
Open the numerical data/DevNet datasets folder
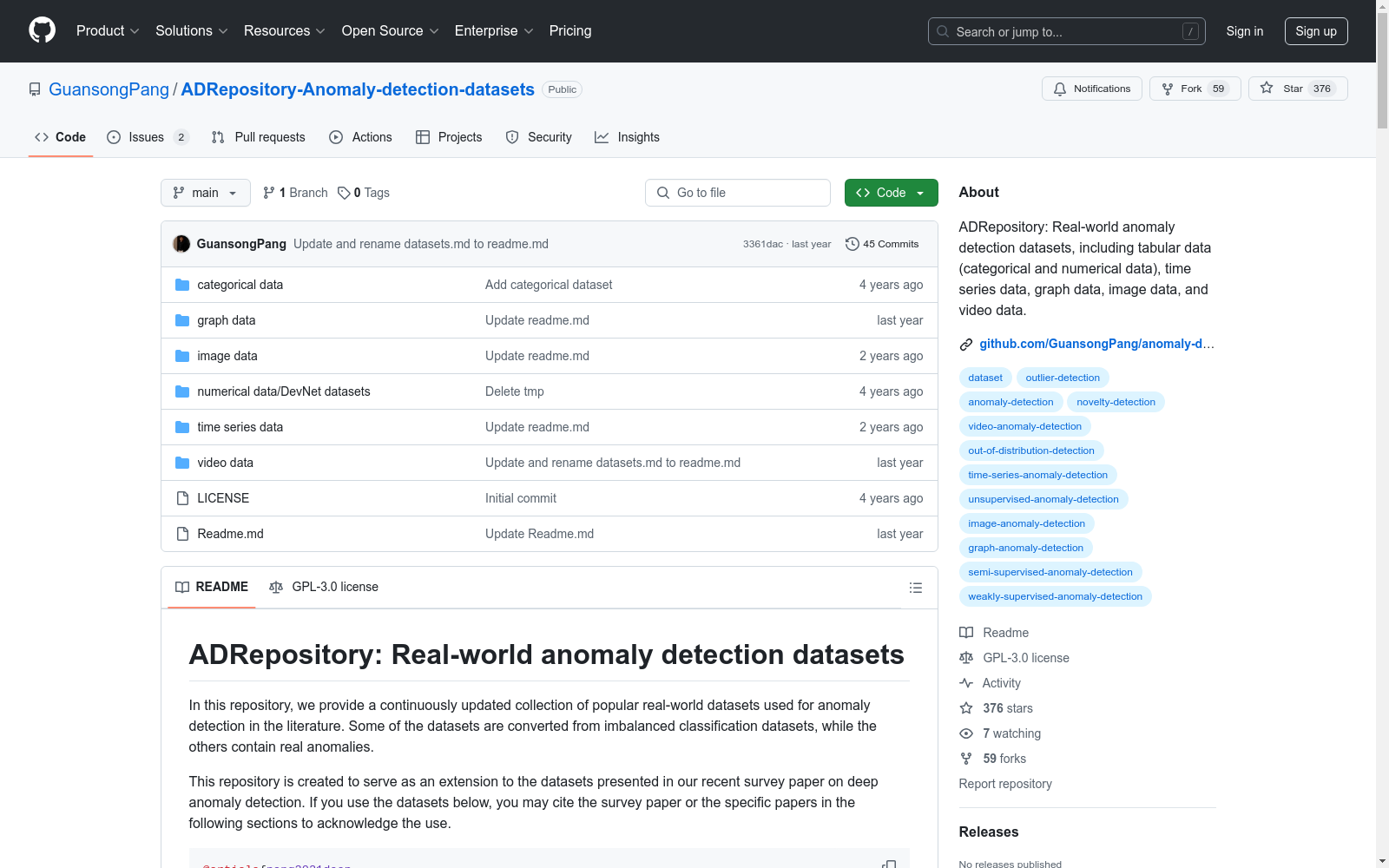[284, 391]
